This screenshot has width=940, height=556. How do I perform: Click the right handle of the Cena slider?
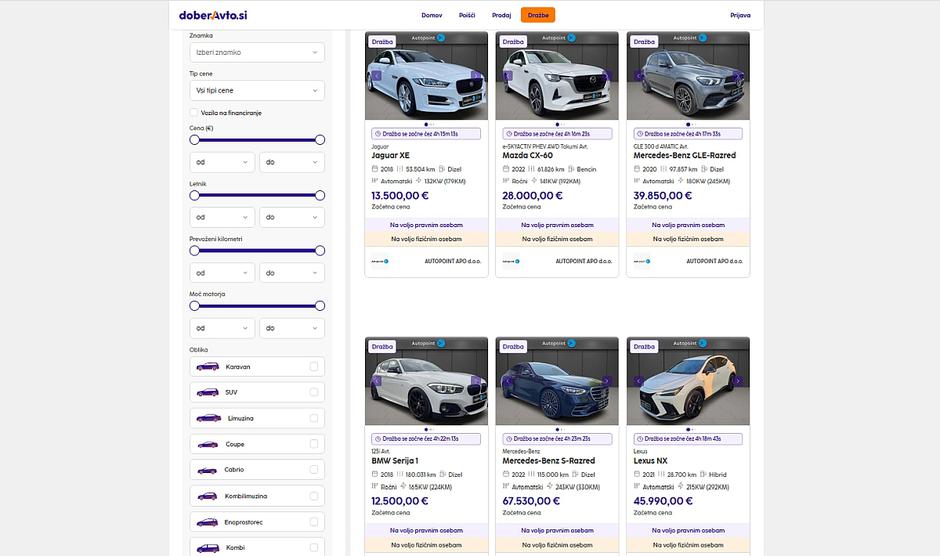pyautogui.click(x=320, y=140)
